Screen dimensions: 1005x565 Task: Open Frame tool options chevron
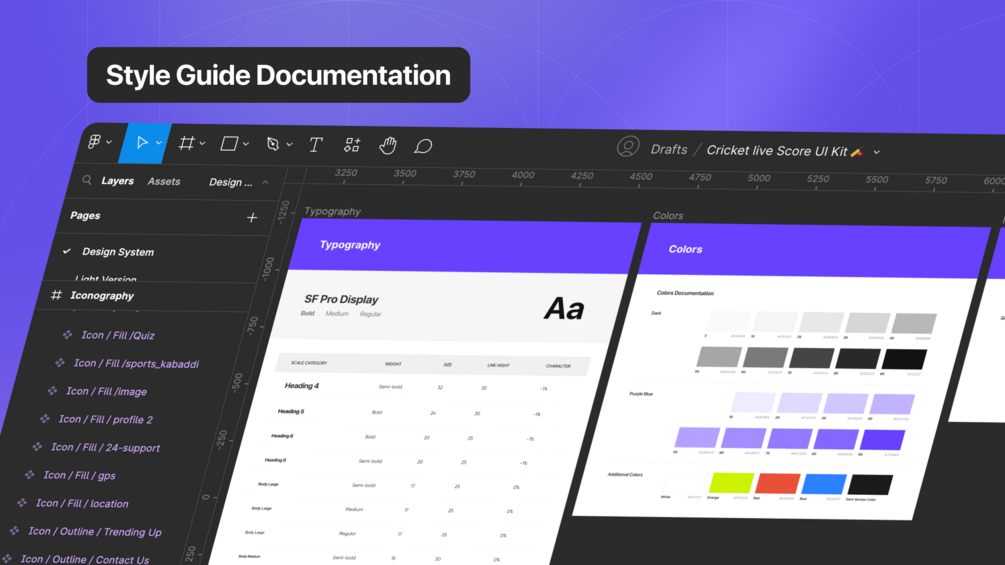click(x=203, y=143)
